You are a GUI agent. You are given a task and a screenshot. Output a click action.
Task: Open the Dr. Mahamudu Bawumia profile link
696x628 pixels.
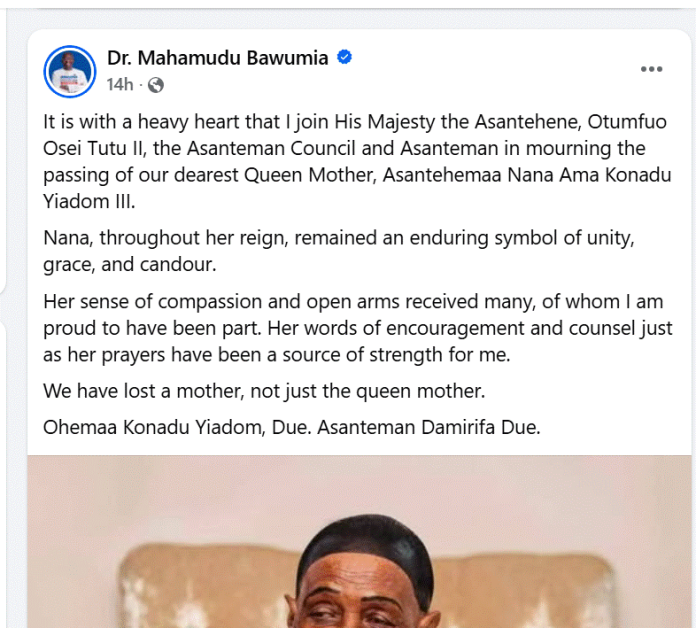pyautogui.click(x=217, y=58)
